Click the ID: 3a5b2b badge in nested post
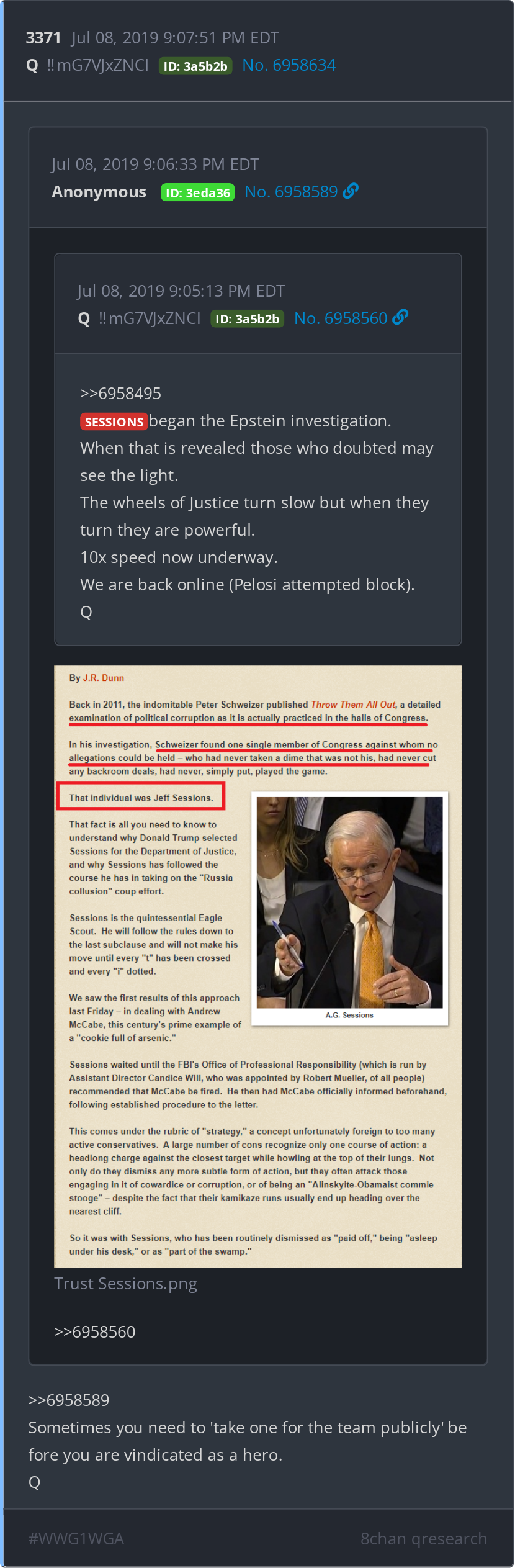 tap(247, 319)
